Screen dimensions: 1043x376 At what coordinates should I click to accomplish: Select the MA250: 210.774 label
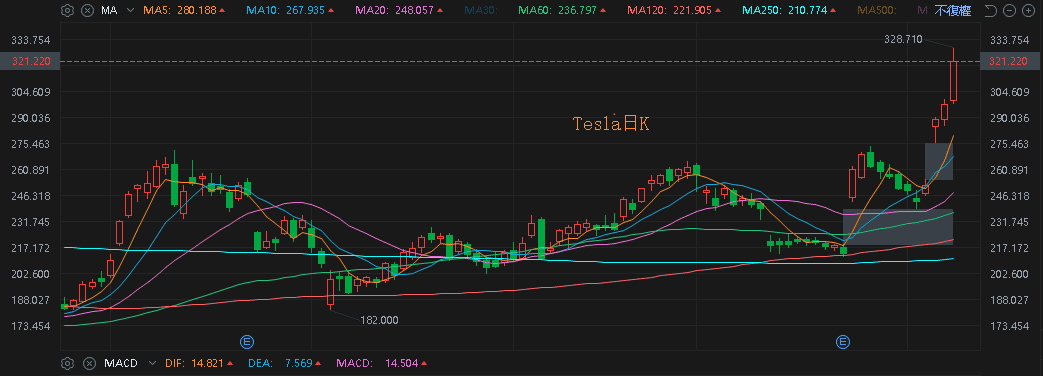789,10
